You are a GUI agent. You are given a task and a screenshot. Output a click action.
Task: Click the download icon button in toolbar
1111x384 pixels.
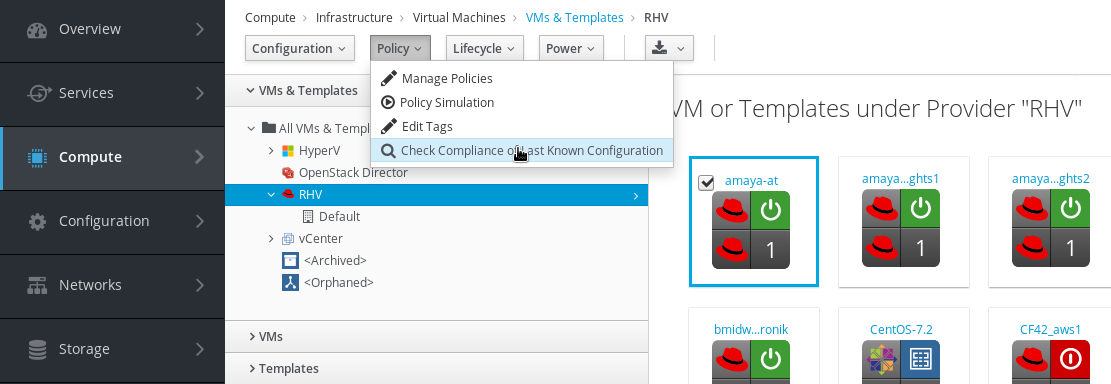pyautogui.click(x=669, y=48)
